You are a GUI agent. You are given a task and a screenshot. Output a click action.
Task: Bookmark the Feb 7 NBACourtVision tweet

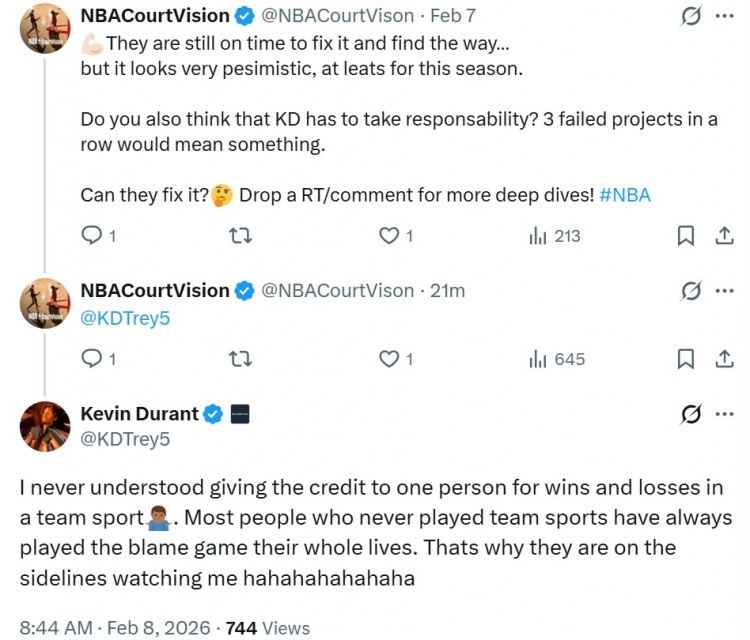(686, 236)
